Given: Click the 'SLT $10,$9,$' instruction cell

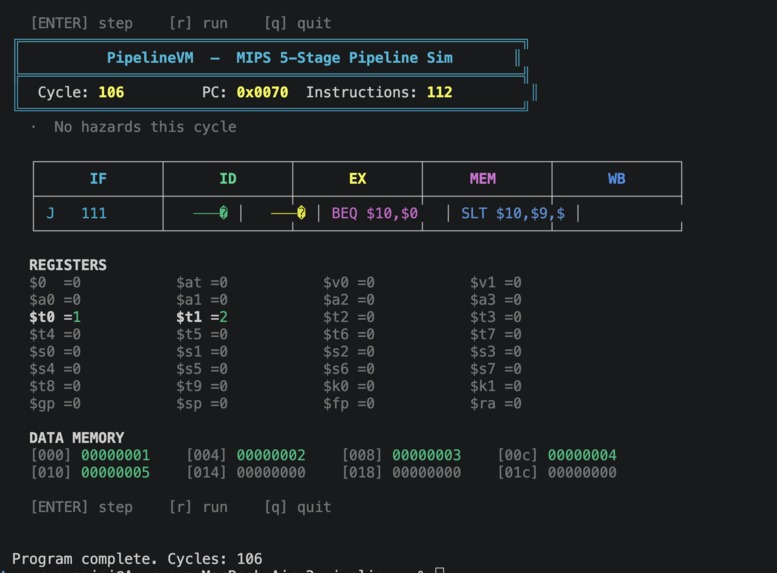Looking at the screenshot, I should point(513,214).
